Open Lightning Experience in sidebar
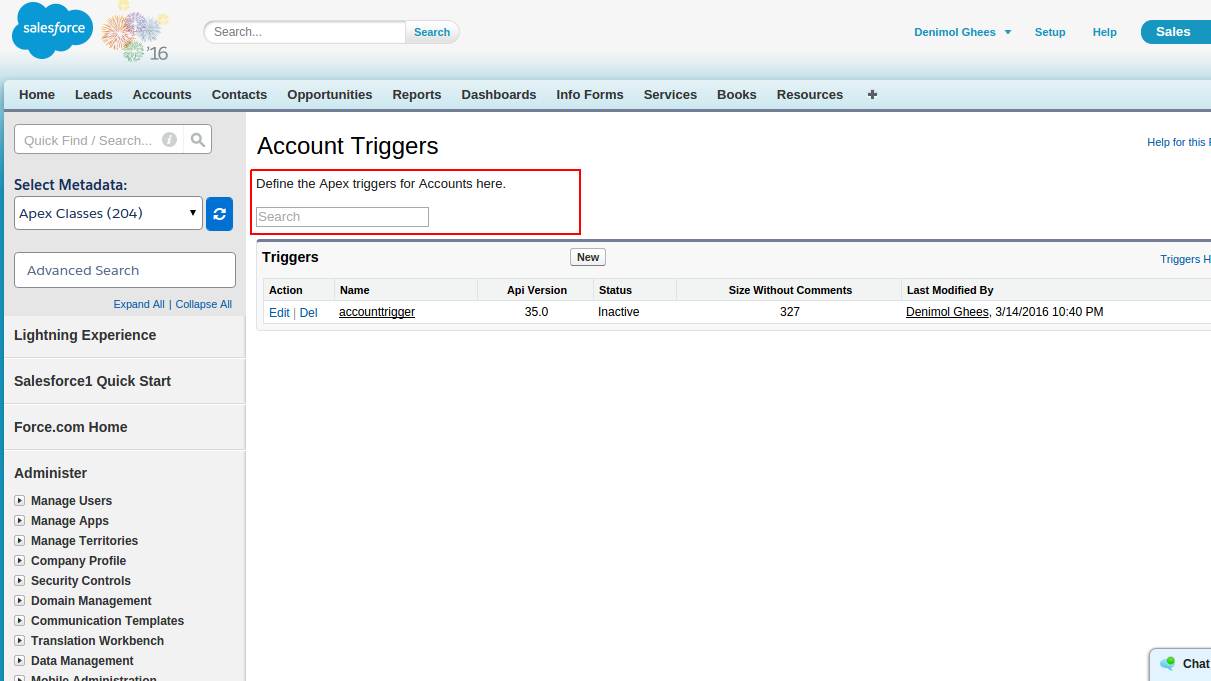This screenshot has height=681, width=1211. pyautogui.click(x=85, y=335)
